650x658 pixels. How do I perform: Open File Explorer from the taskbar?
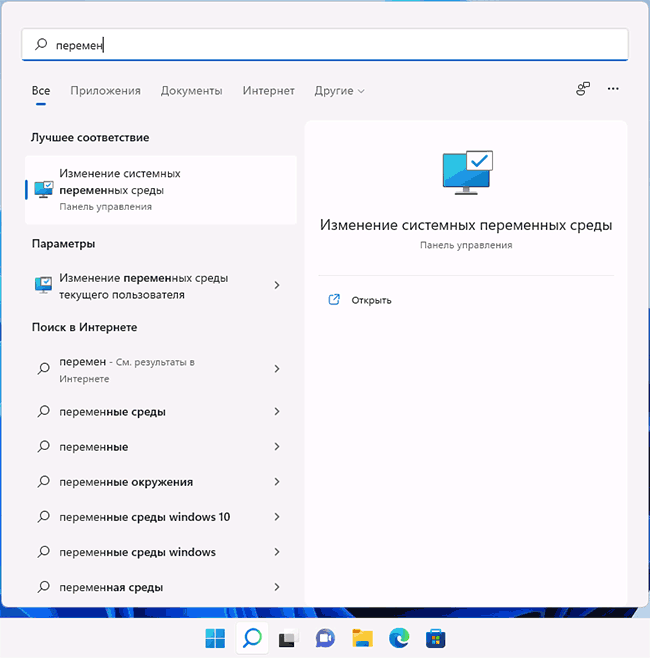point(362,638)
